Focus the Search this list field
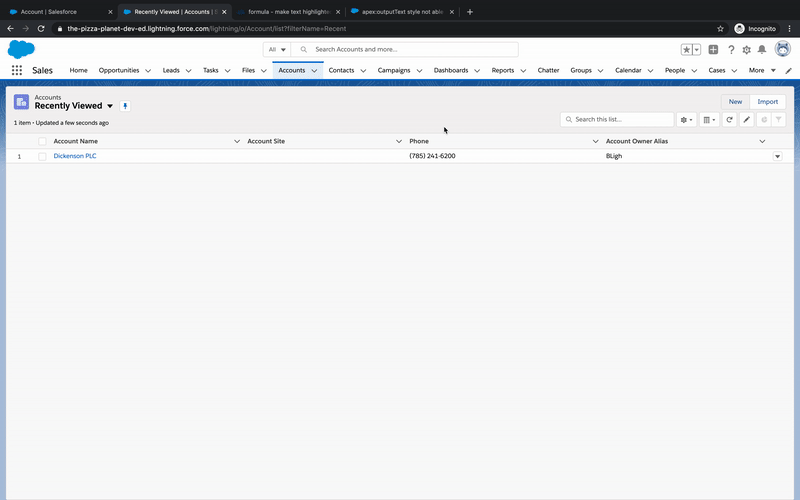The height and width of the screenshot is (500, 800). click(x=617, y=119)
